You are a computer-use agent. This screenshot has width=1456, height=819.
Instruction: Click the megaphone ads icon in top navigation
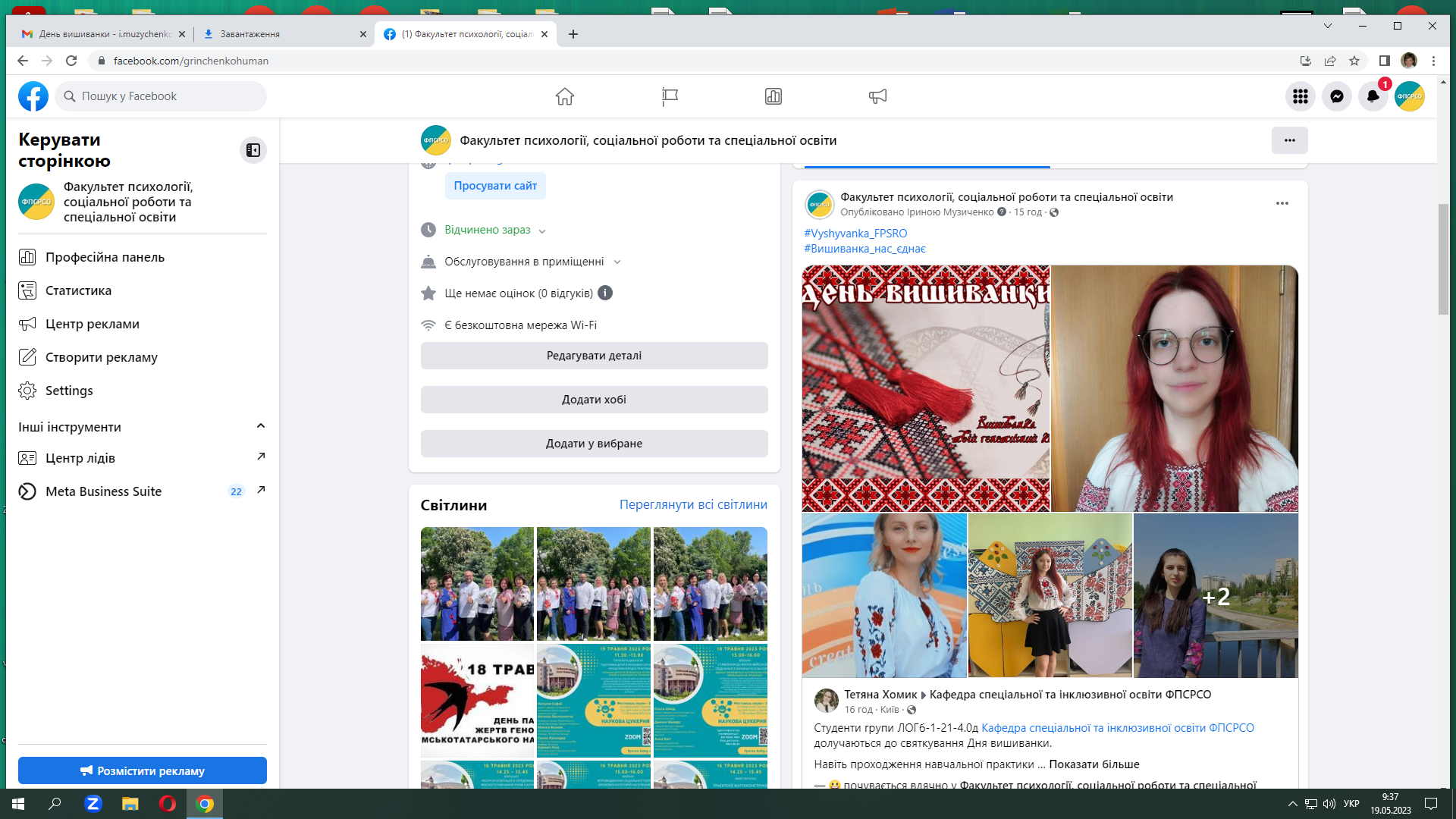877,96
